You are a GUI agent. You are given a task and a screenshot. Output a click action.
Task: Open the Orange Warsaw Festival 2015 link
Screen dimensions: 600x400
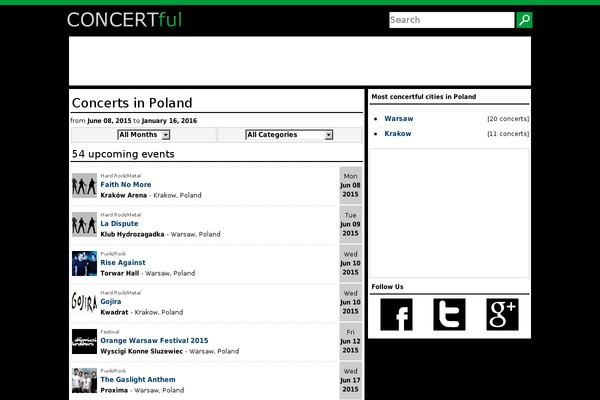[154, 341]
